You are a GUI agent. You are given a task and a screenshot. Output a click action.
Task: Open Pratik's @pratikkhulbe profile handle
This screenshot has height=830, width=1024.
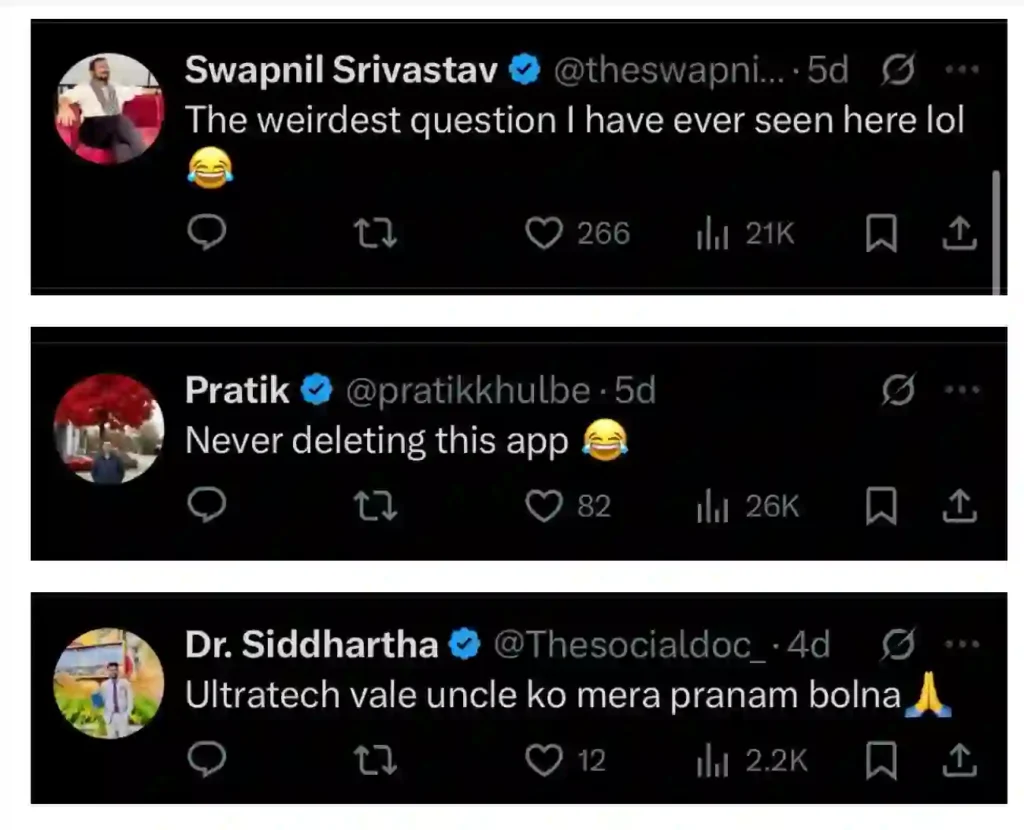pyautogui.click(x=468, y=391)
